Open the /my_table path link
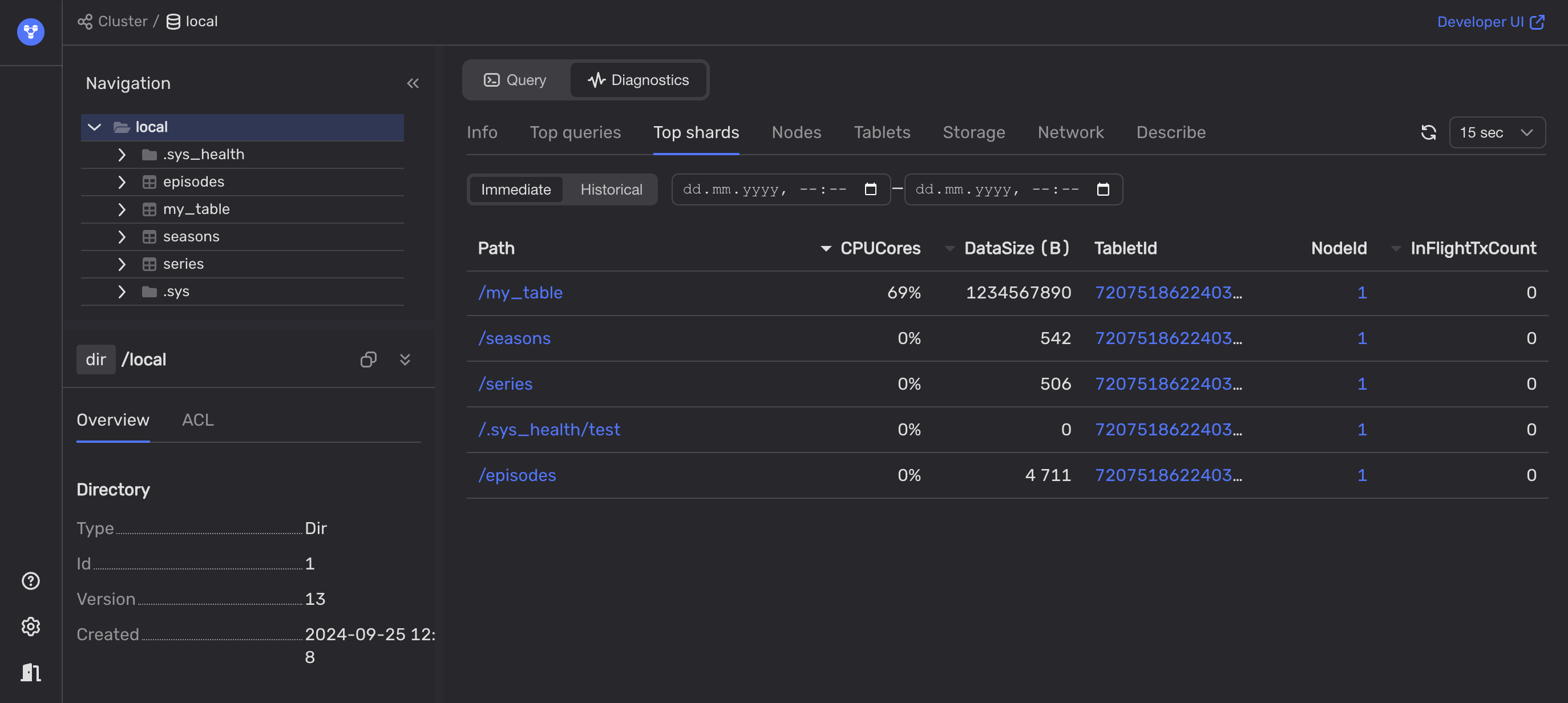The image size is (1568, 703). coord(520,293)
